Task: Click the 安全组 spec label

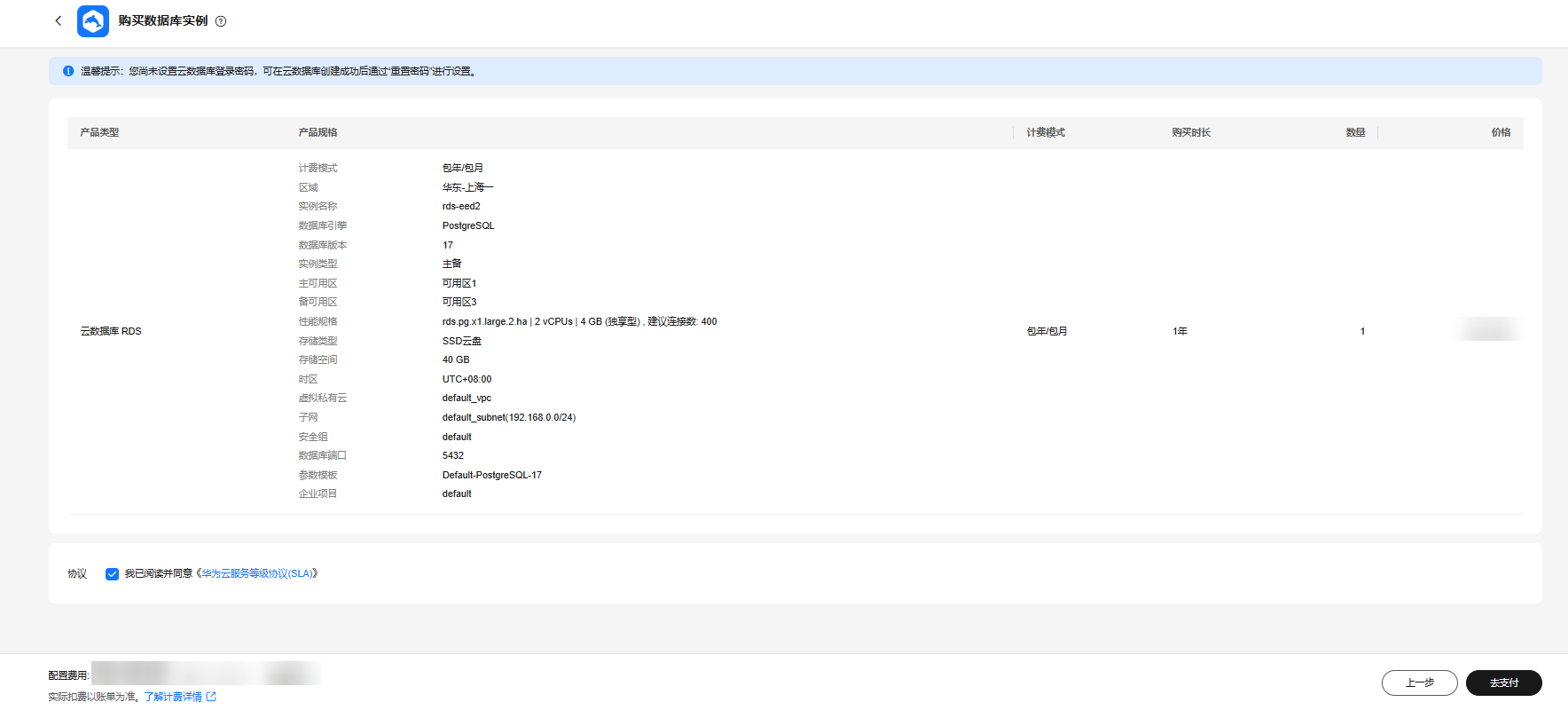Action: coord(313,437)
